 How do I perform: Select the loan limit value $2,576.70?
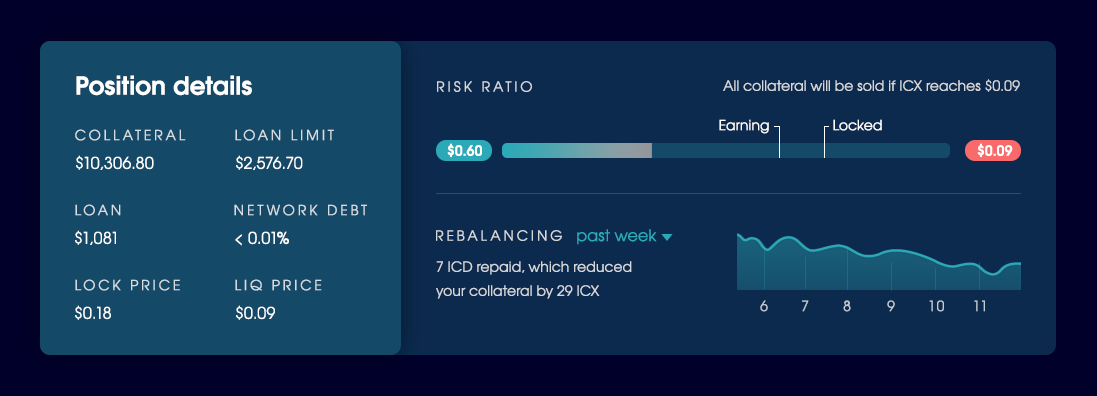click(x=269, y=164)
